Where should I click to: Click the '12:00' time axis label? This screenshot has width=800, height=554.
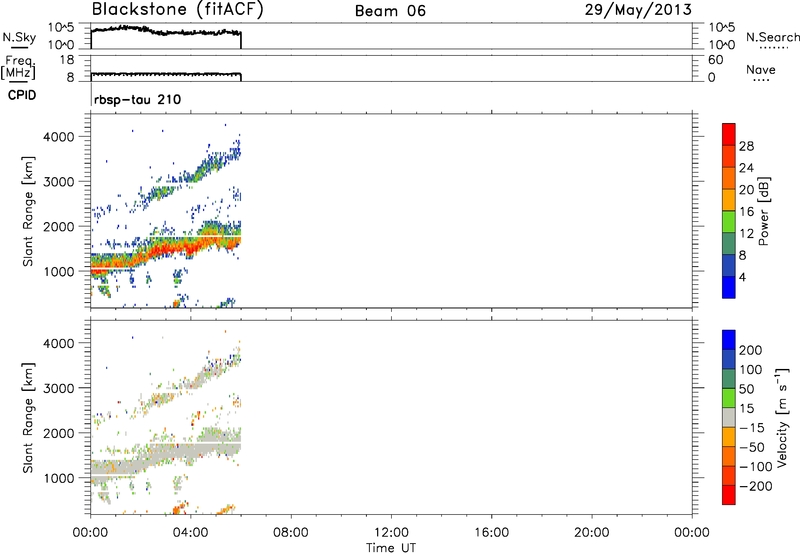[391, 533]
